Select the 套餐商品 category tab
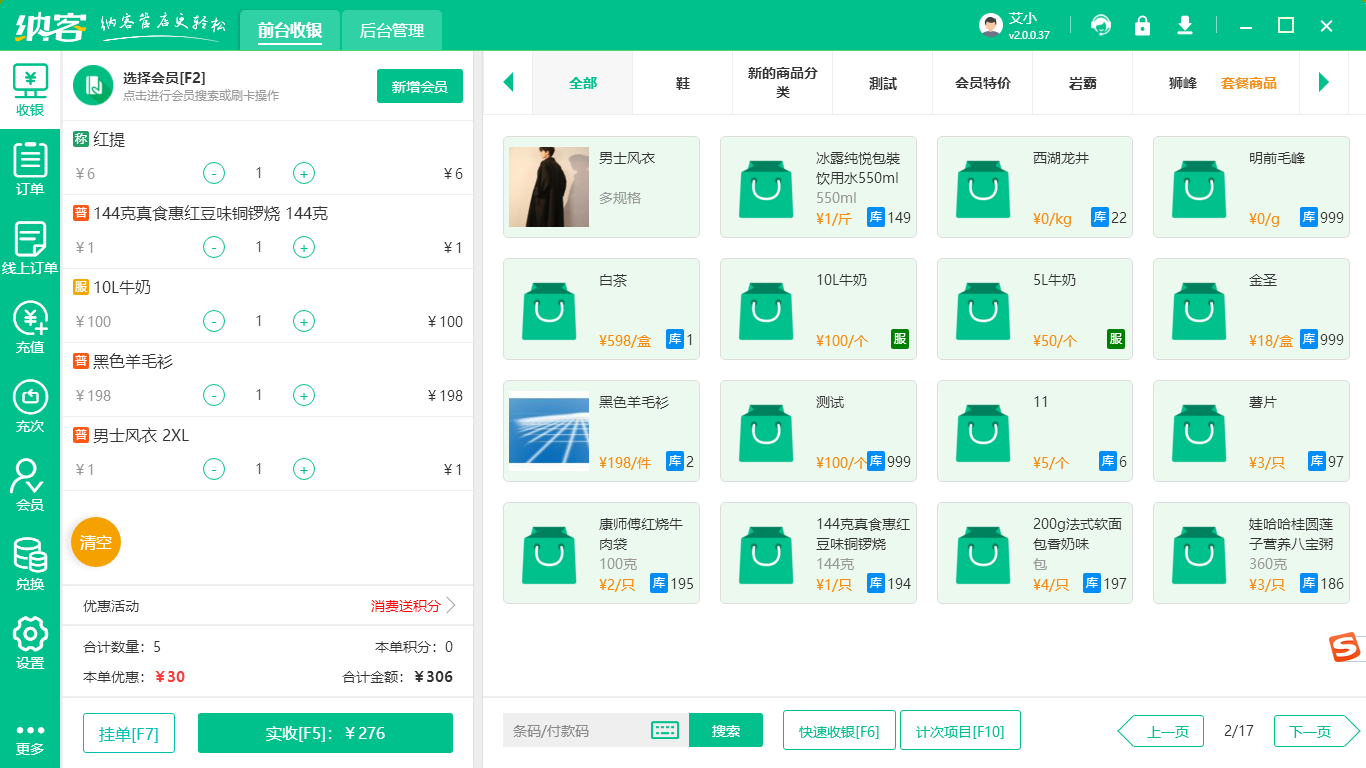Screen dimensions: 1366x768 click(1249, 83)
